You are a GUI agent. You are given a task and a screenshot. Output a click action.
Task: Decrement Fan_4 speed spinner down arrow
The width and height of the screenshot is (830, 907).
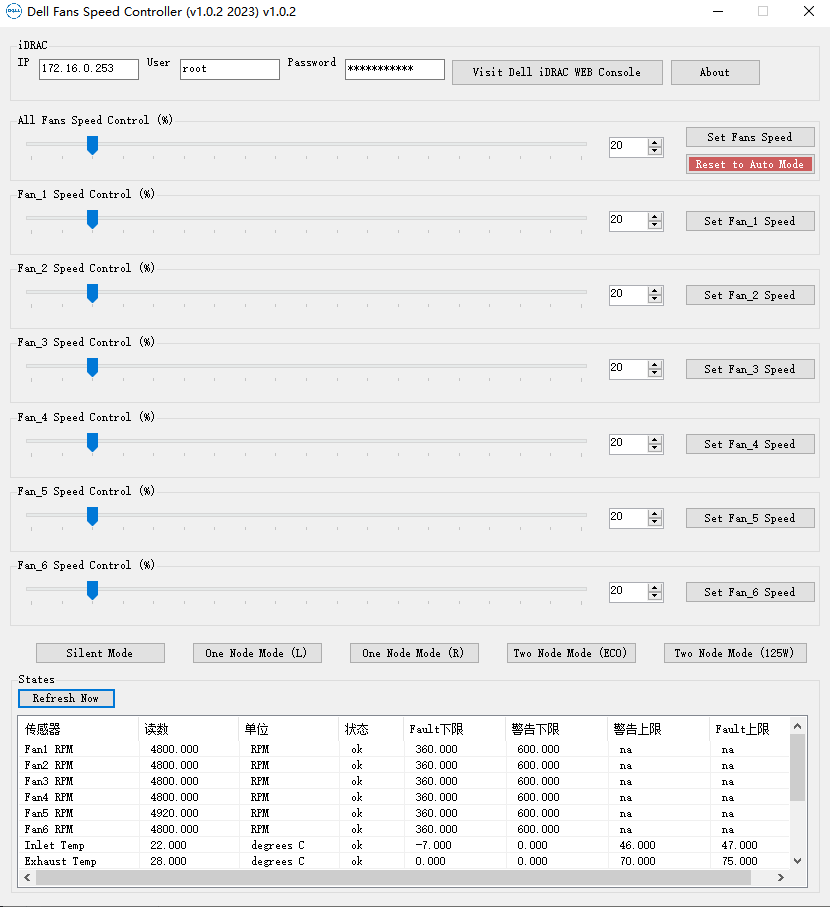click(x=655, y=448)
